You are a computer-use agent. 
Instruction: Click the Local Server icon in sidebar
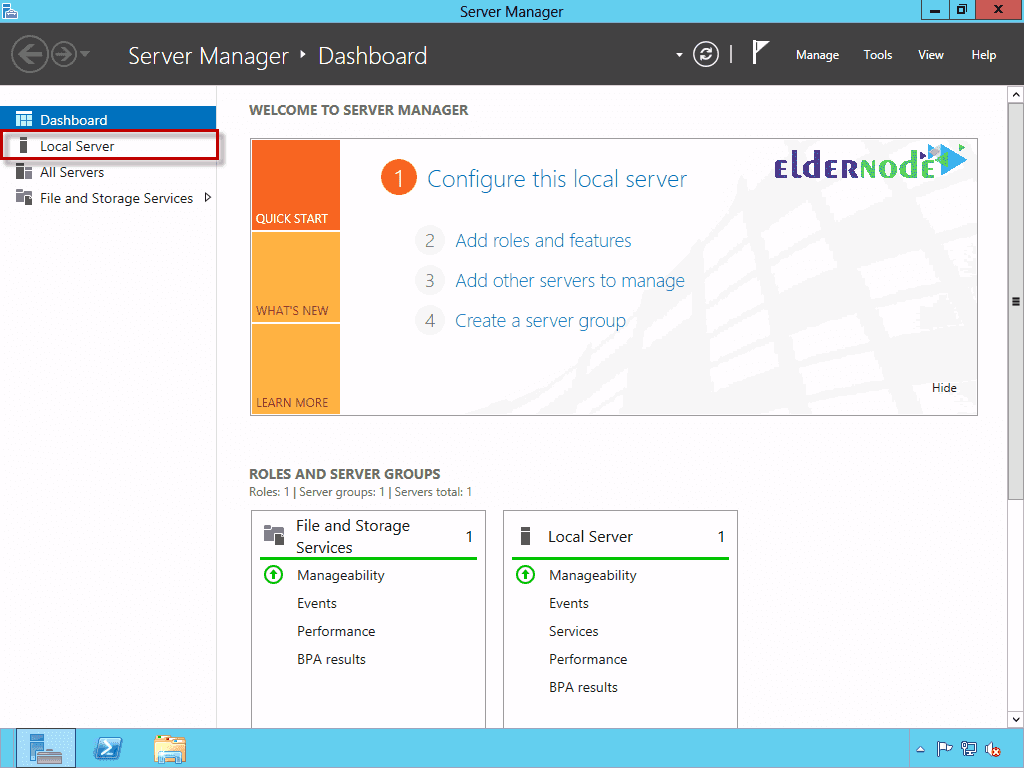[24, 145]
